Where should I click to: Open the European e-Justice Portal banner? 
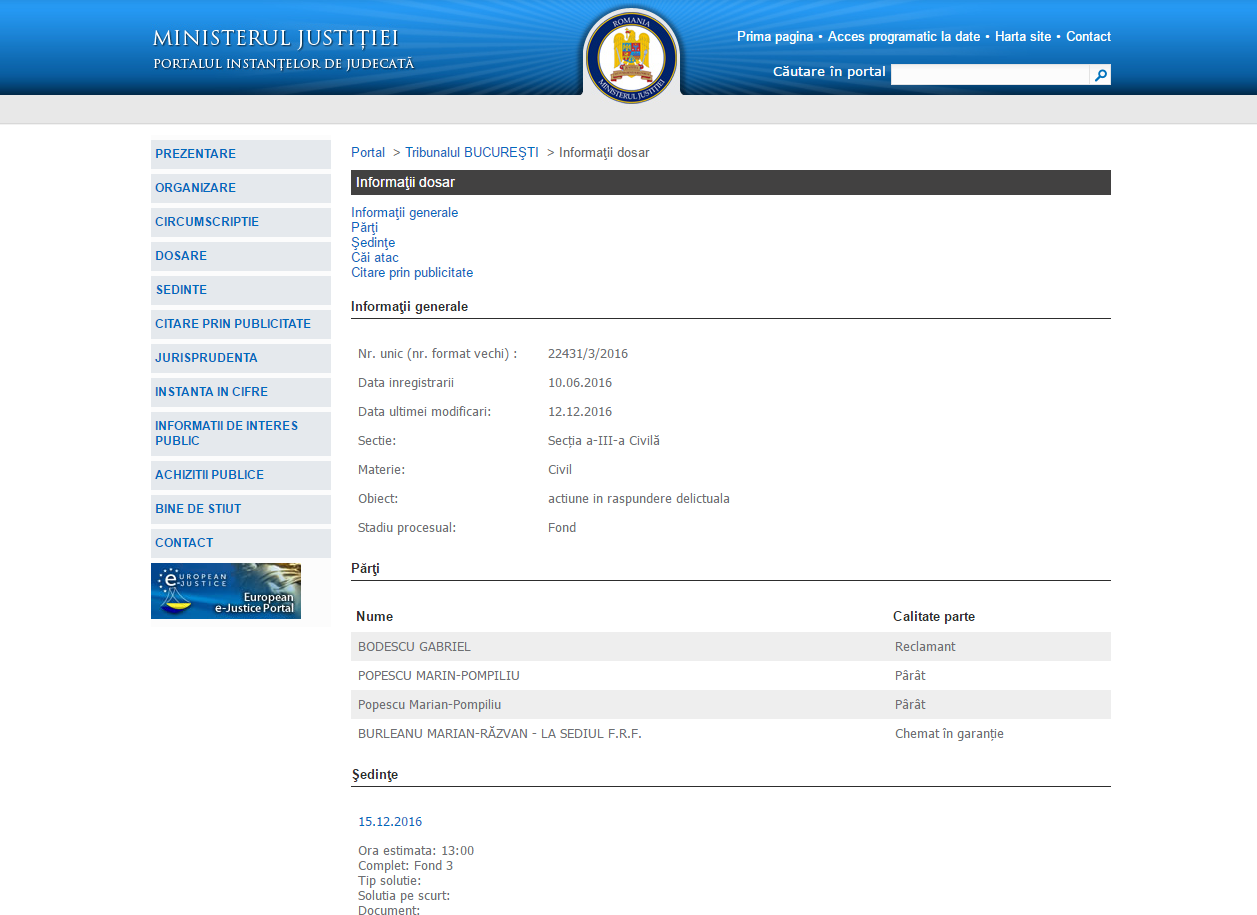(226, 591)
